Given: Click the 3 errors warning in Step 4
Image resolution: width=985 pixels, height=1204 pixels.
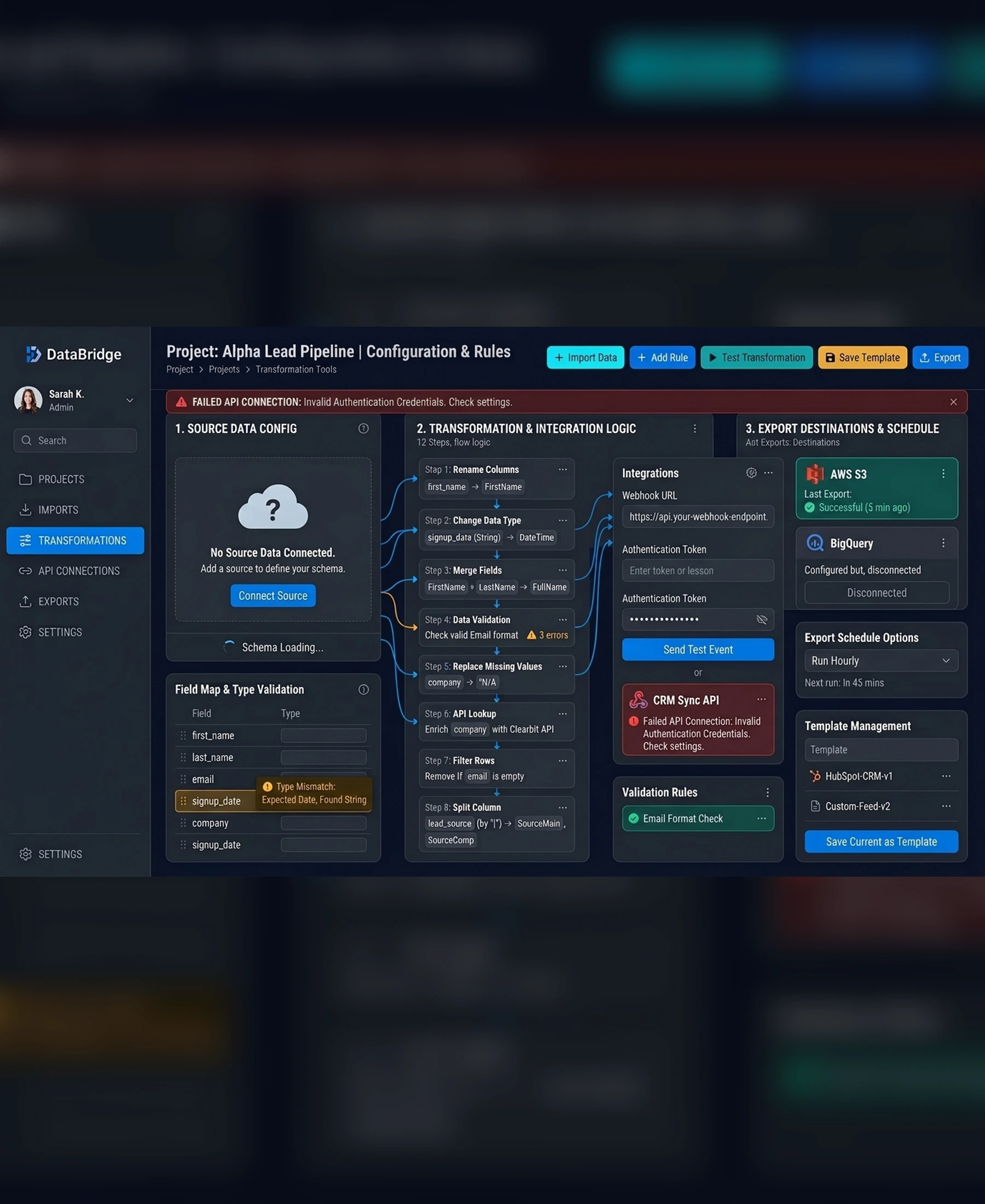Looking at the screenshot, I should [x=547, y=635].
